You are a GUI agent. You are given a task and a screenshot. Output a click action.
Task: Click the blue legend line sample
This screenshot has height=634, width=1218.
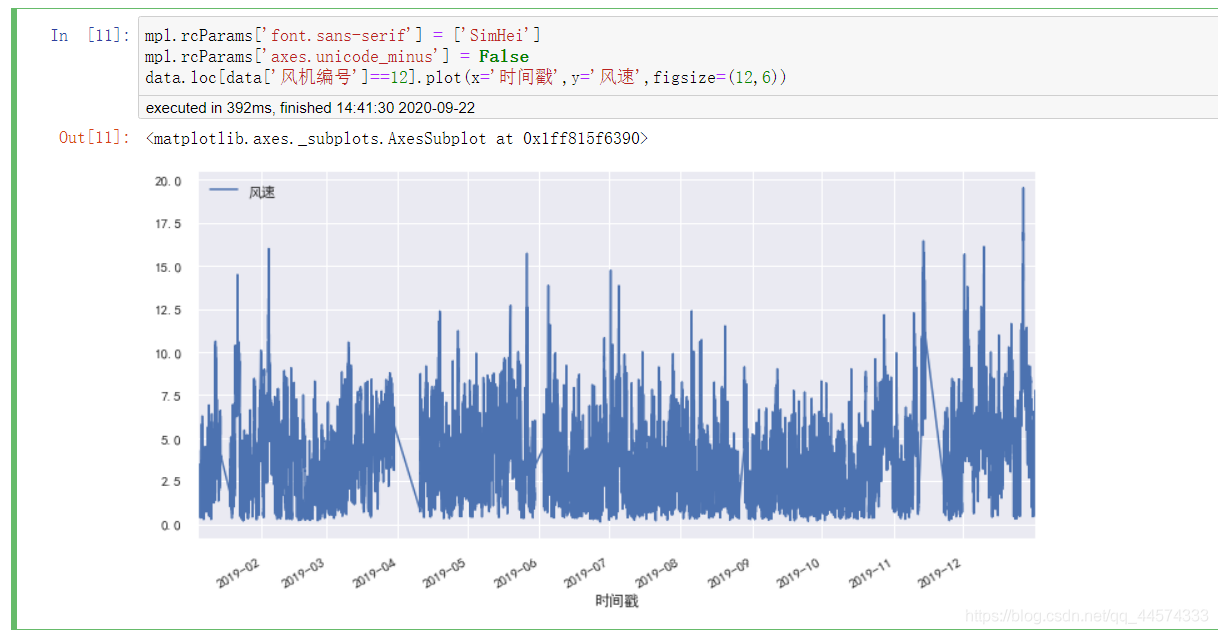coord(223,190)
